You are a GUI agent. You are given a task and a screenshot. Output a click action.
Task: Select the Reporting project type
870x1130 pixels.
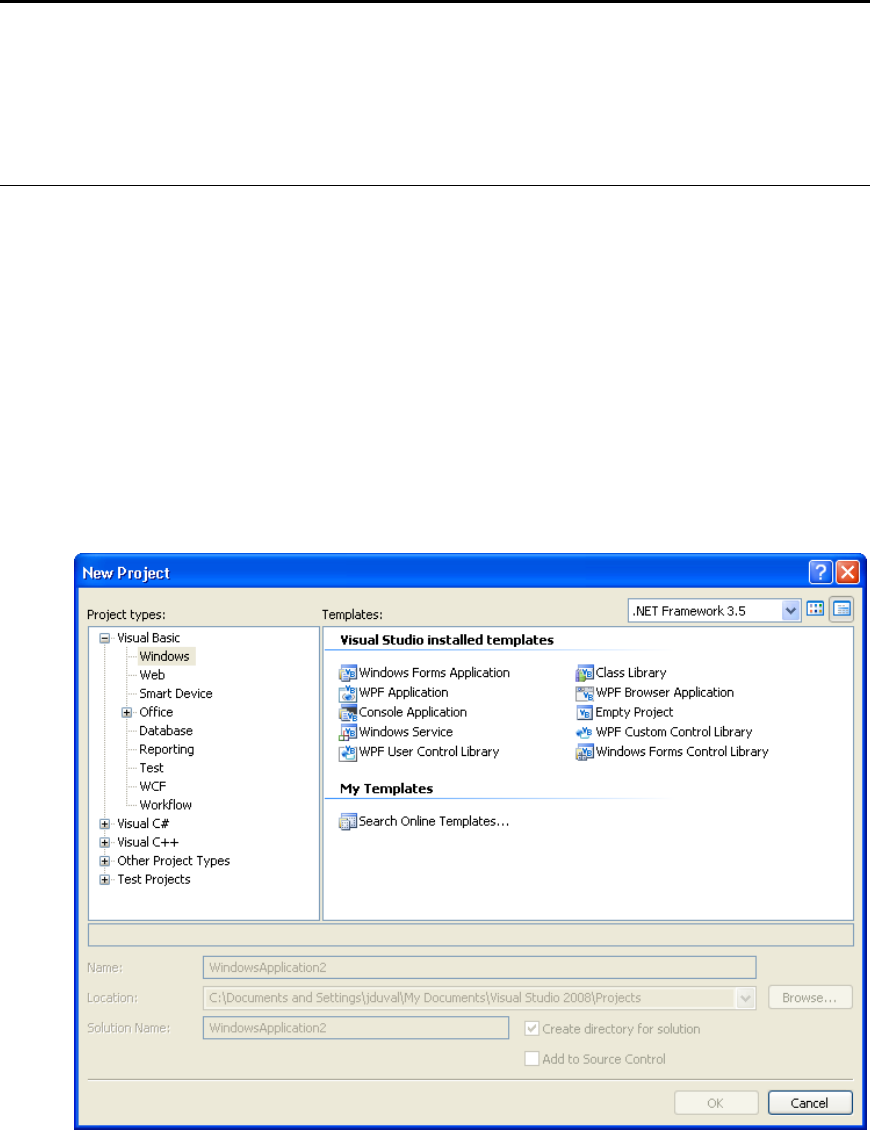coord(167,749)
